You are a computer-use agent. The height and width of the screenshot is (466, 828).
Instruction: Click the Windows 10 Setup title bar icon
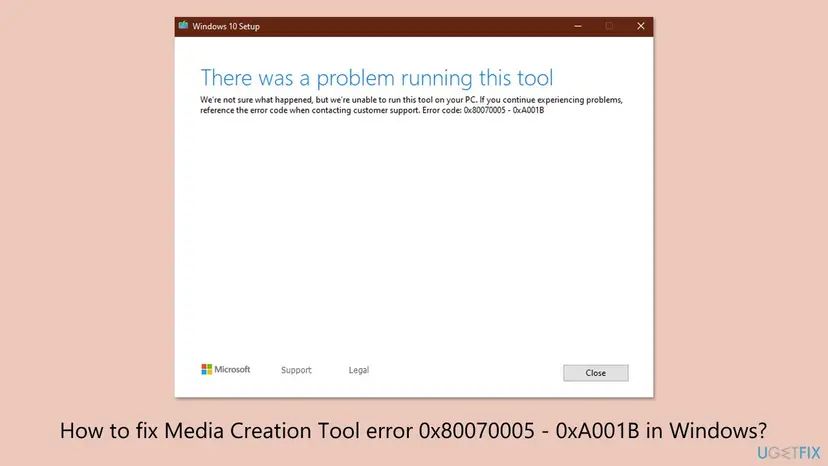point(183,25)
